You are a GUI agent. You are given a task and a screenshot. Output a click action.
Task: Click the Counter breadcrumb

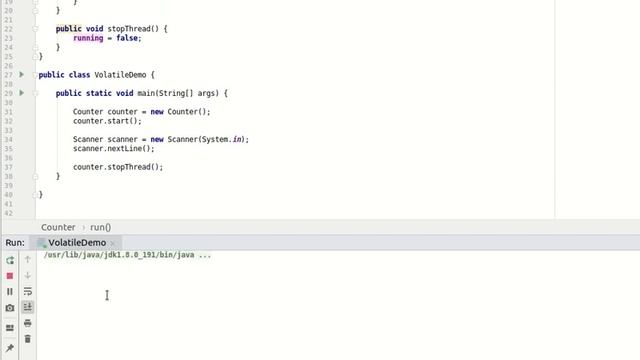coord(58,227)
